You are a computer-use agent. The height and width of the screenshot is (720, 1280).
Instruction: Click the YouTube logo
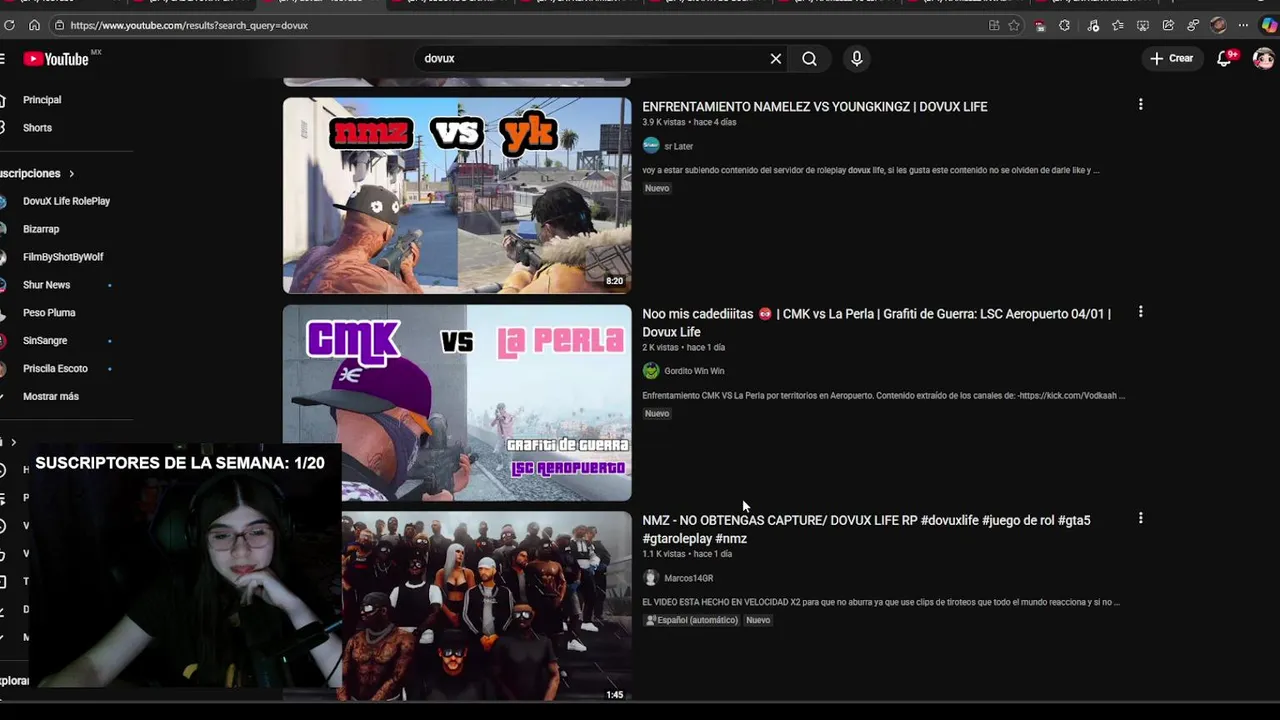[x=57, y=59]
